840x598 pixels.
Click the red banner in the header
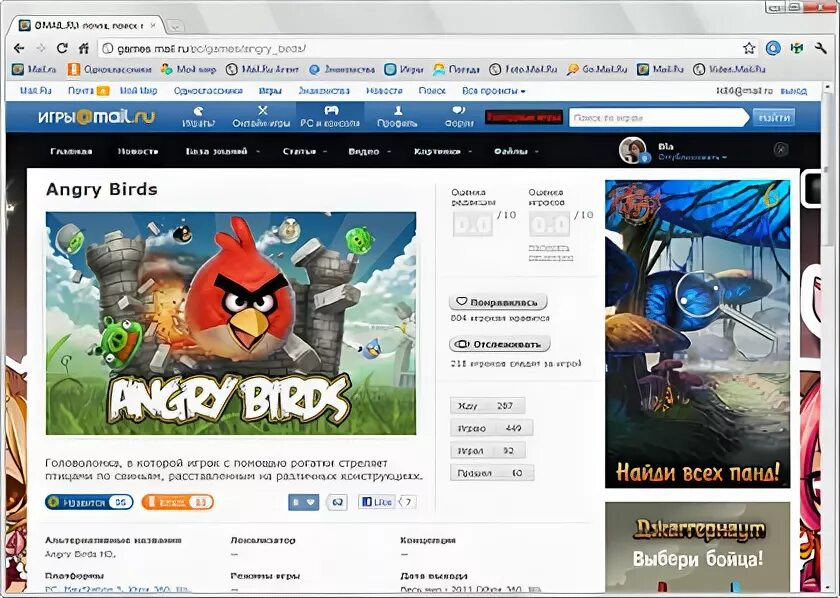(x=523, y=117)
